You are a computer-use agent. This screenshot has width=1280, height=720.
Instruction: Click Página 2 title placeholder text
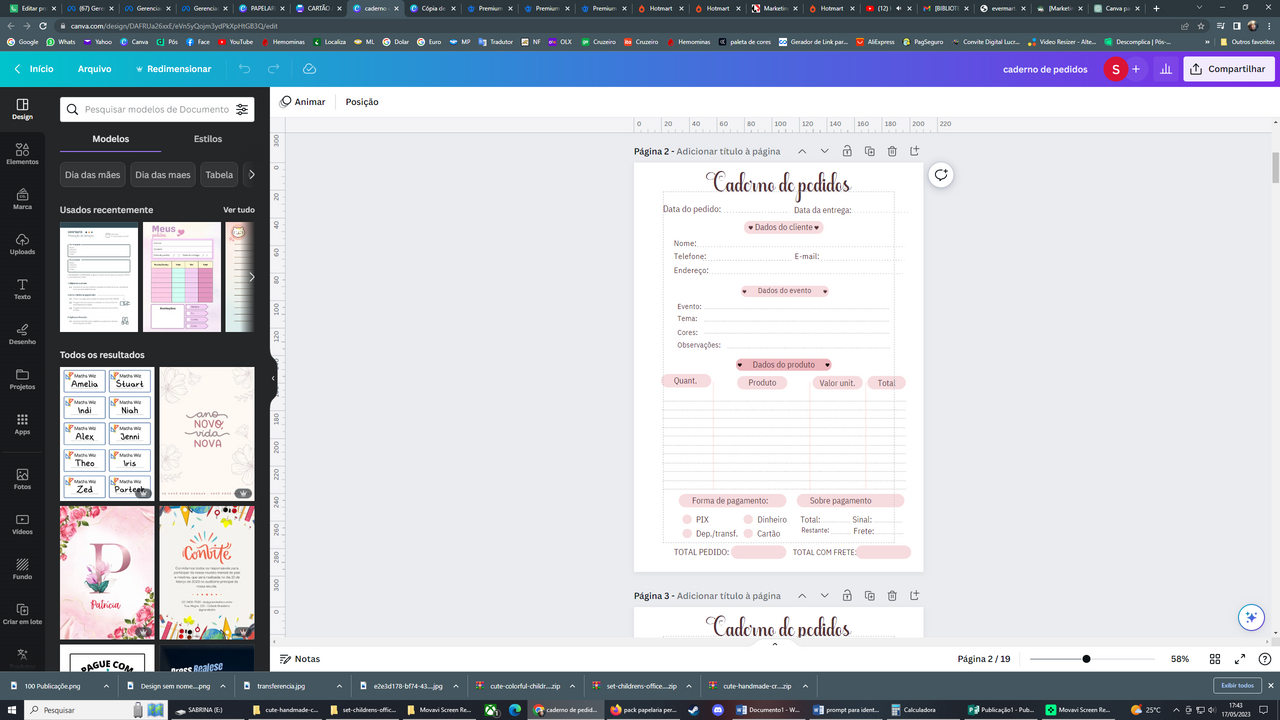(728, 151)
